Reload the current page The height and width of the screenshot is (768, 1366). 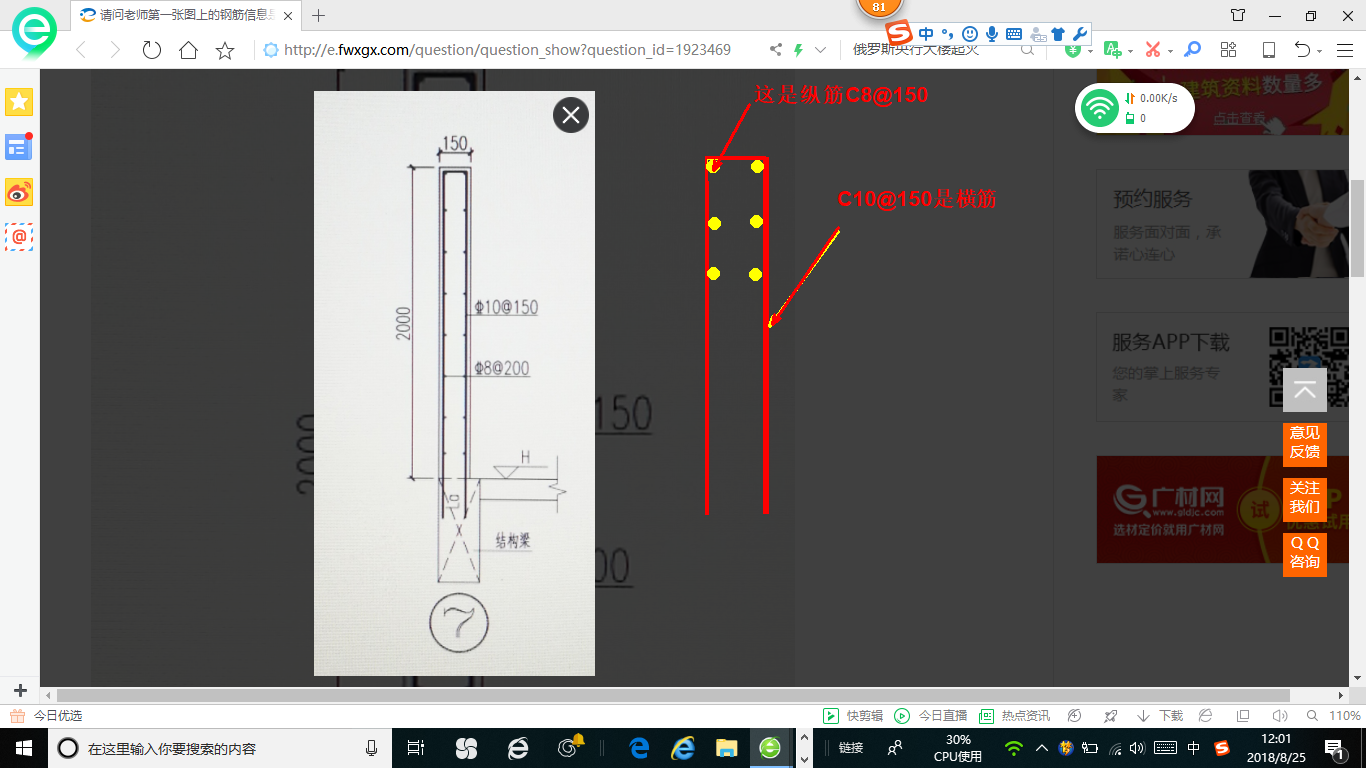(x=151, y=50)
